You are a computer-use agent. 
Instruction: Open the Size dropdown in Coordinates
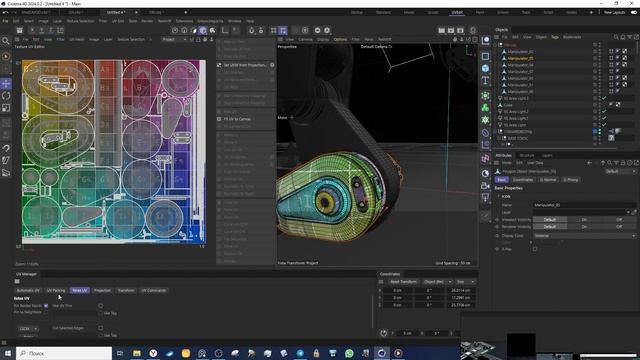click(465, 282)
